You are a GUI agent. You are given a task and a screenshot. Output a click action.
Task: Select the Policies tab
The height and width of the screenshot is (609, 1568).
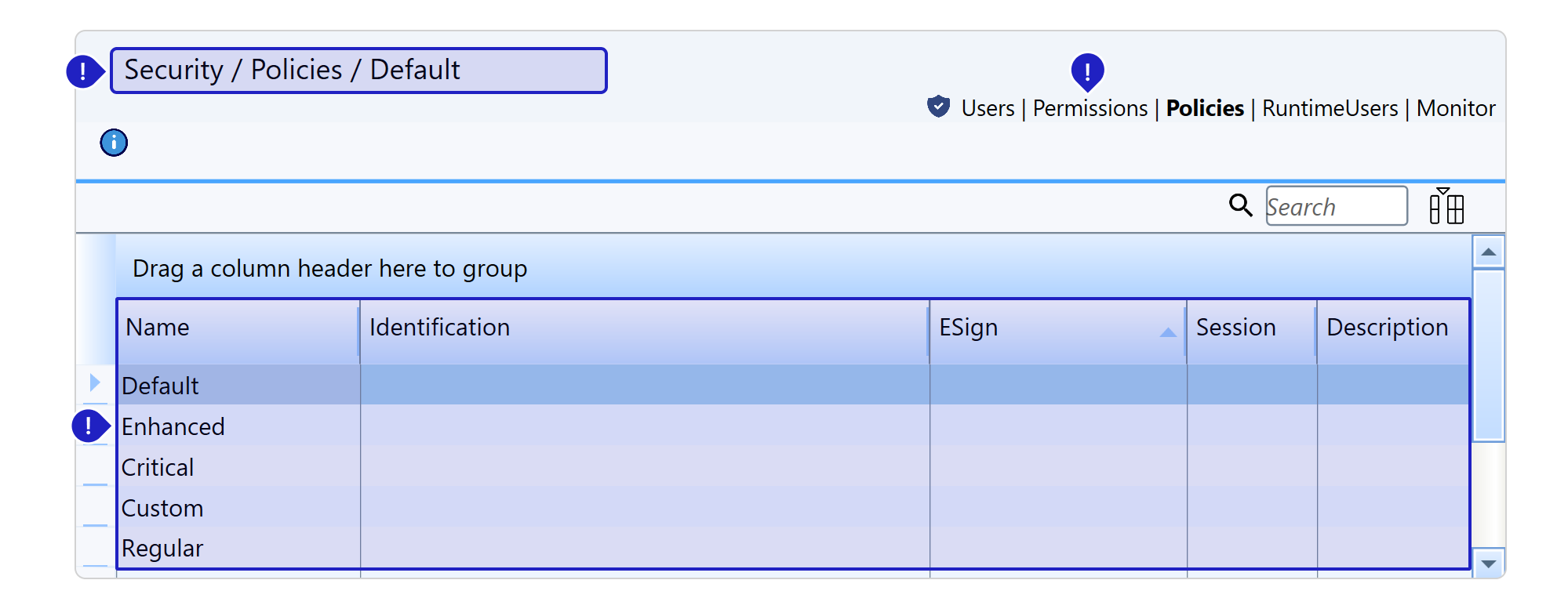[x=1205, y=108]
